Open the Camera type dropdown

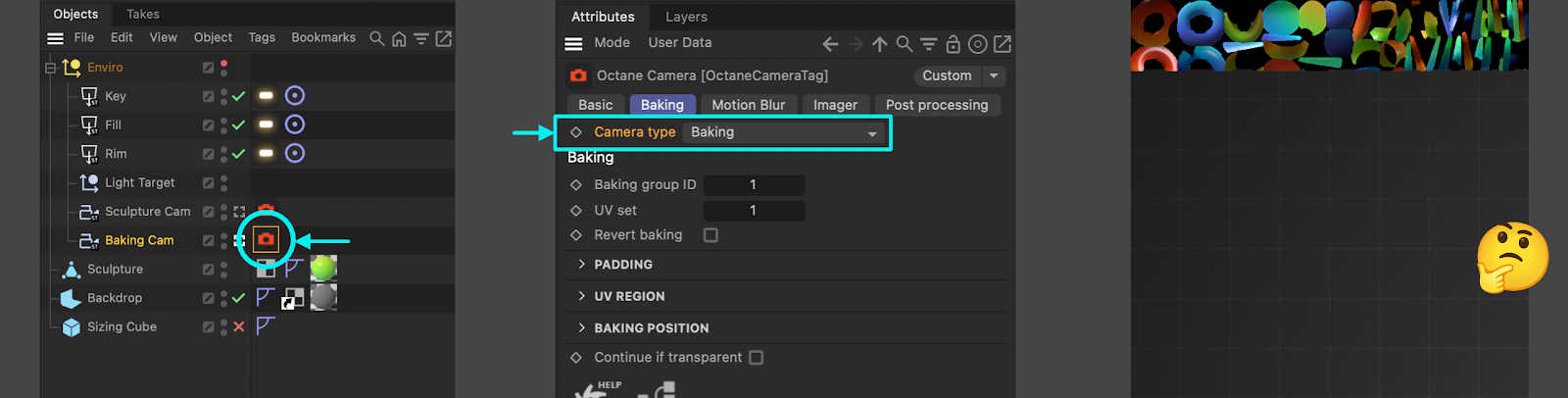click(x=783, y=132)
